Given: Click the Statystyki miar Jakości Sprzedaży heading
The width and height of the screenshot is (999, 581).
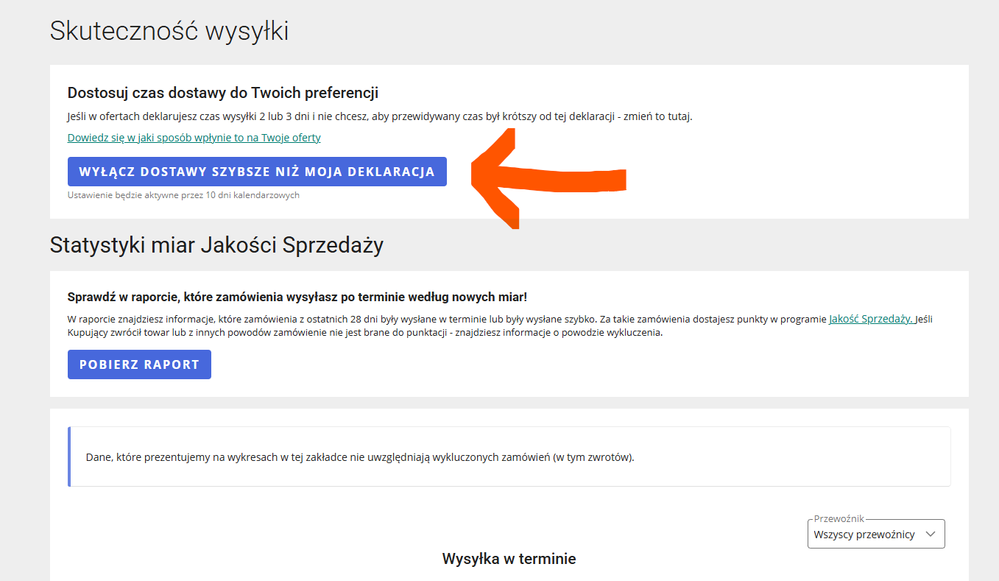Looking at the screenshot, I should (216, 245).
